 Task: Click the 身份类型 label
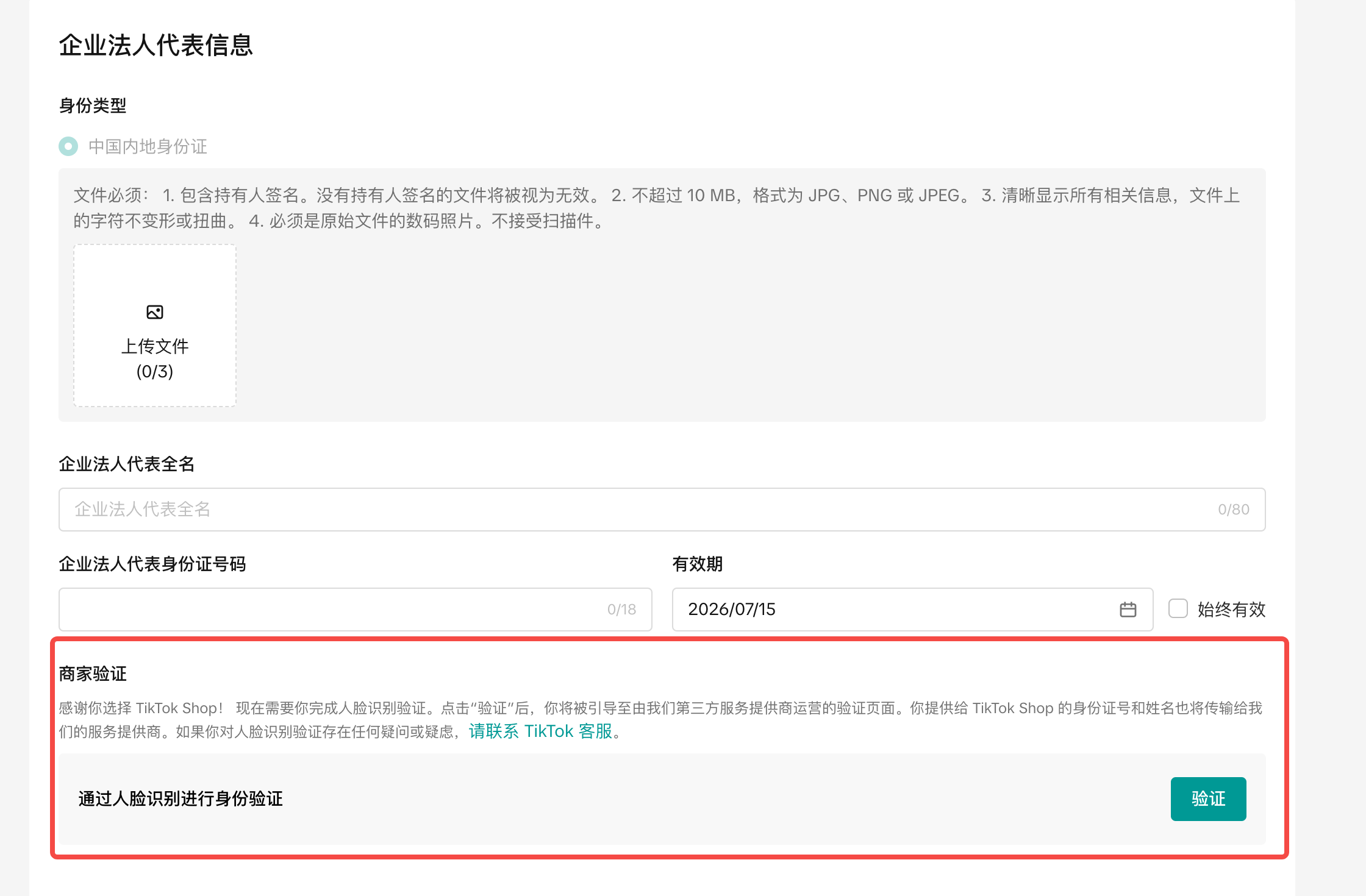coord(93,105)
